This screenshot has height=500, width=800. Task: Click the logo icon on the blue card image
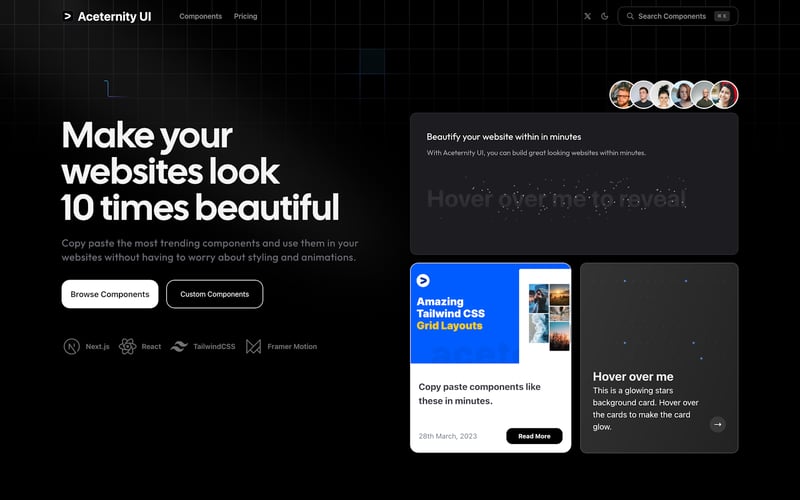pos(423,280)
